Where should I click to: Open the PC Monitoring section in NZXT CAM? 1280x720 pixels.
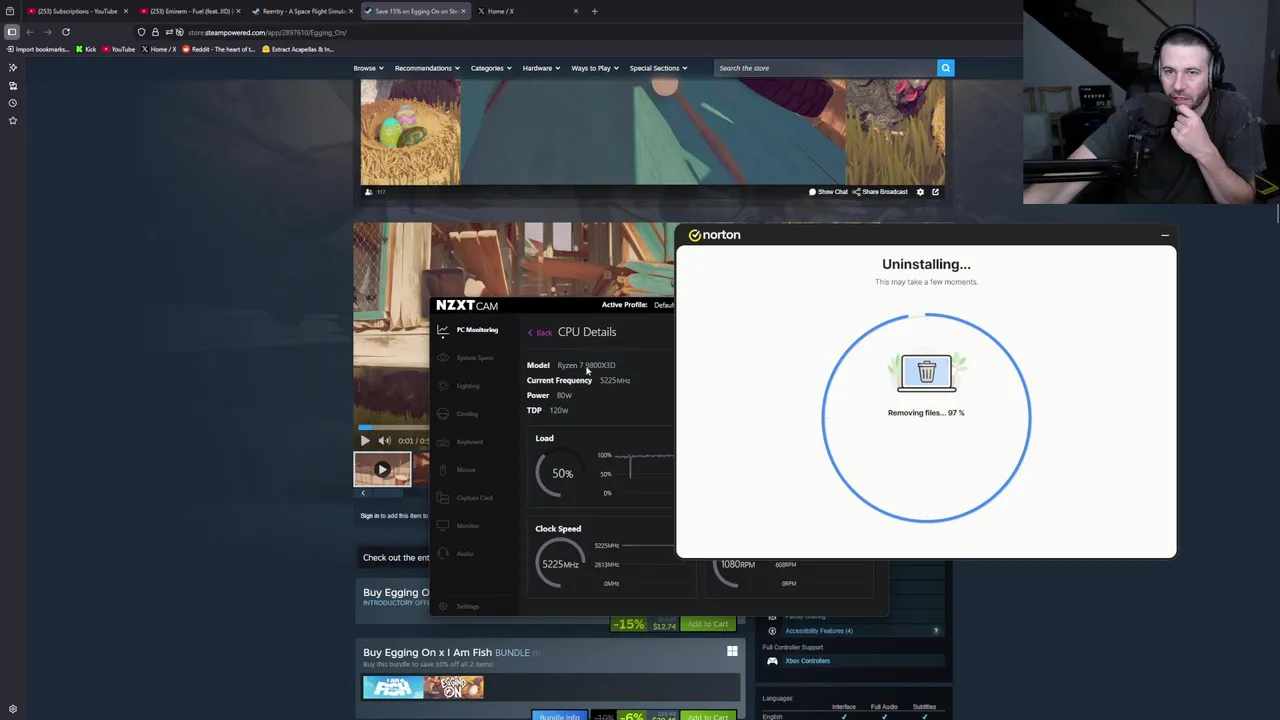[x=469, y=330]
